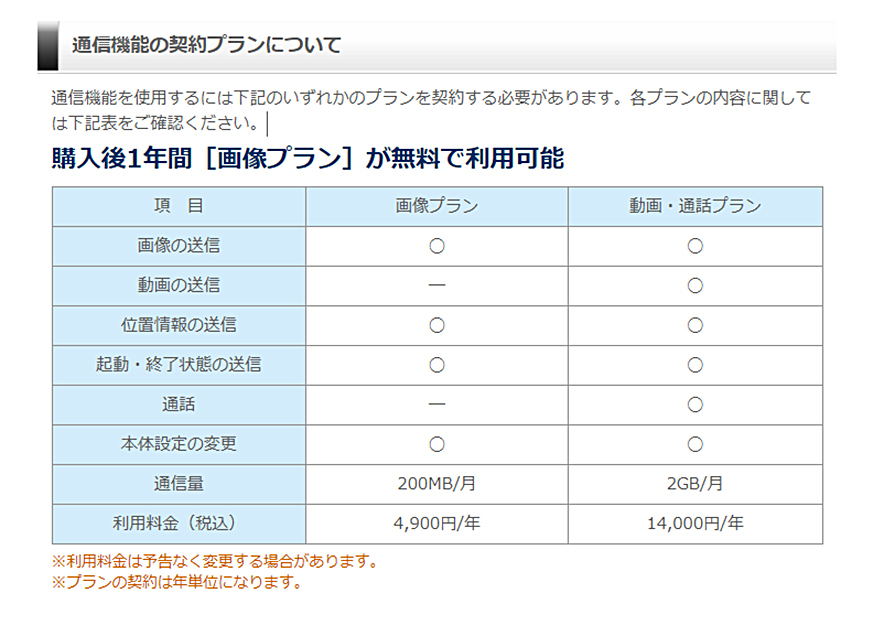Click the 4,900円/年 price cell
The width and height of the screenshot is (895, 617).
pyautogui.click(x=436, y=523)
